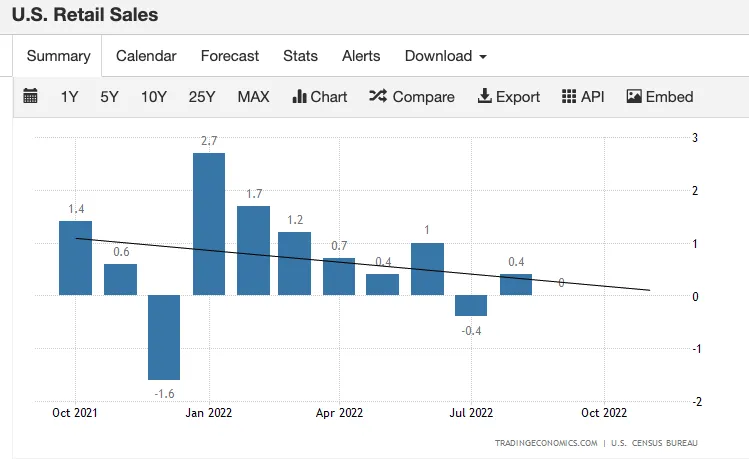Select the Stats tab
The height and width of the screenshot is (459, 749).
tap(300, 56)
